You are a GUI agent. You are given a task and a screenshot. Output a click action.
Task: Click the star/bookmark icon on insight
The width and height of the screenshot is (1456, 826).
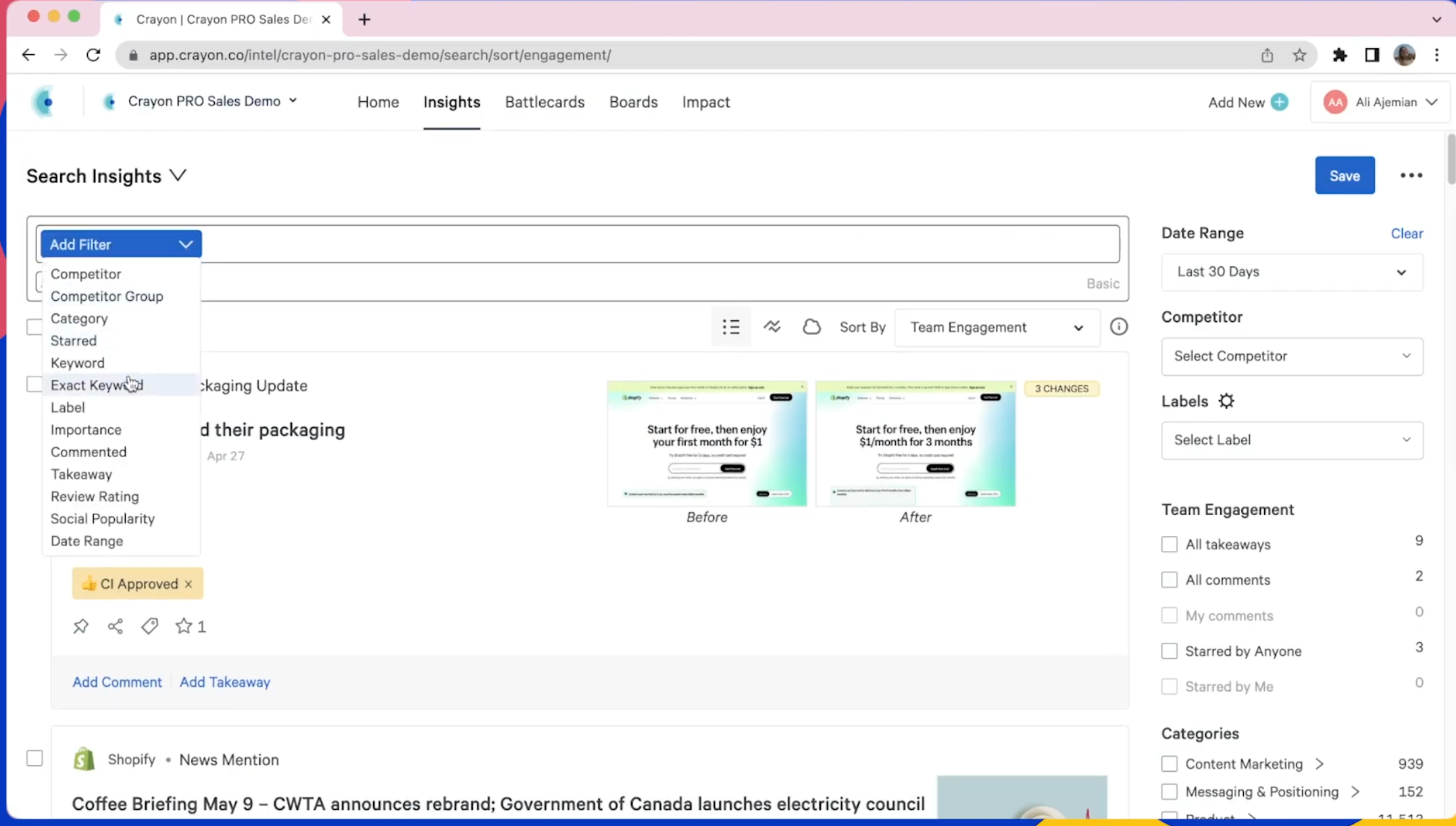(183, 625)
